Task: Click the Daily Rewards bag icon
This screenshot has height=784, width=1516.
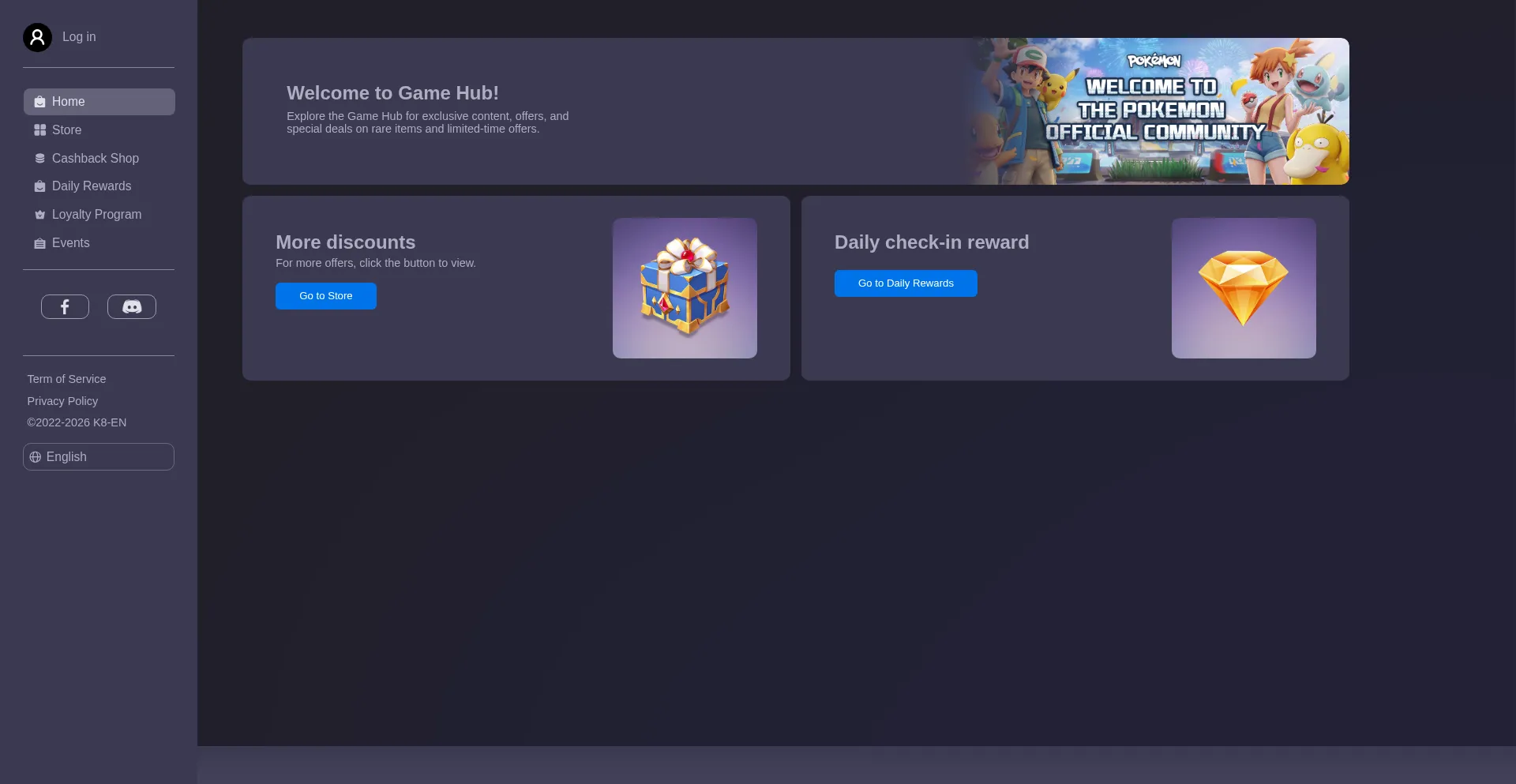Action: click(x=39, y=186)
